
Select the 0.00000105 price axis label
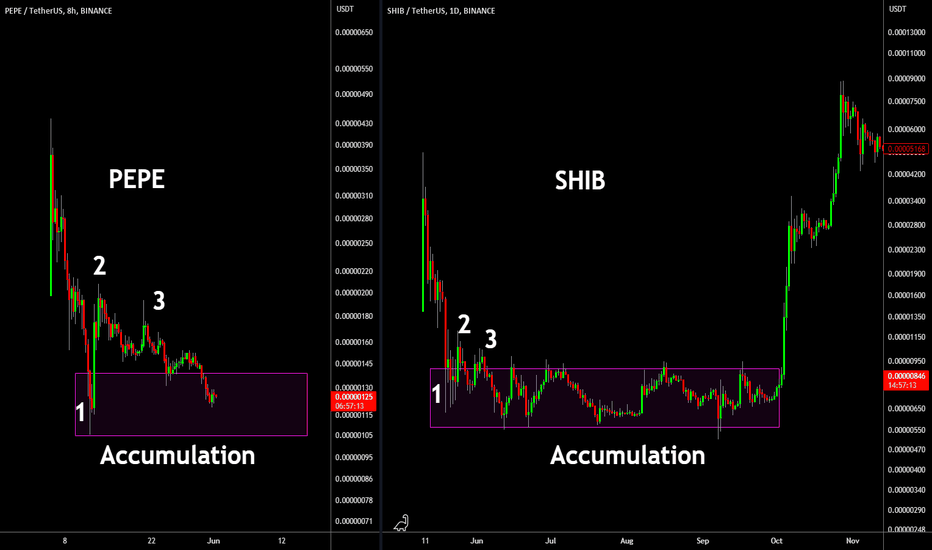pyautogui.click(x=354, y=436)
